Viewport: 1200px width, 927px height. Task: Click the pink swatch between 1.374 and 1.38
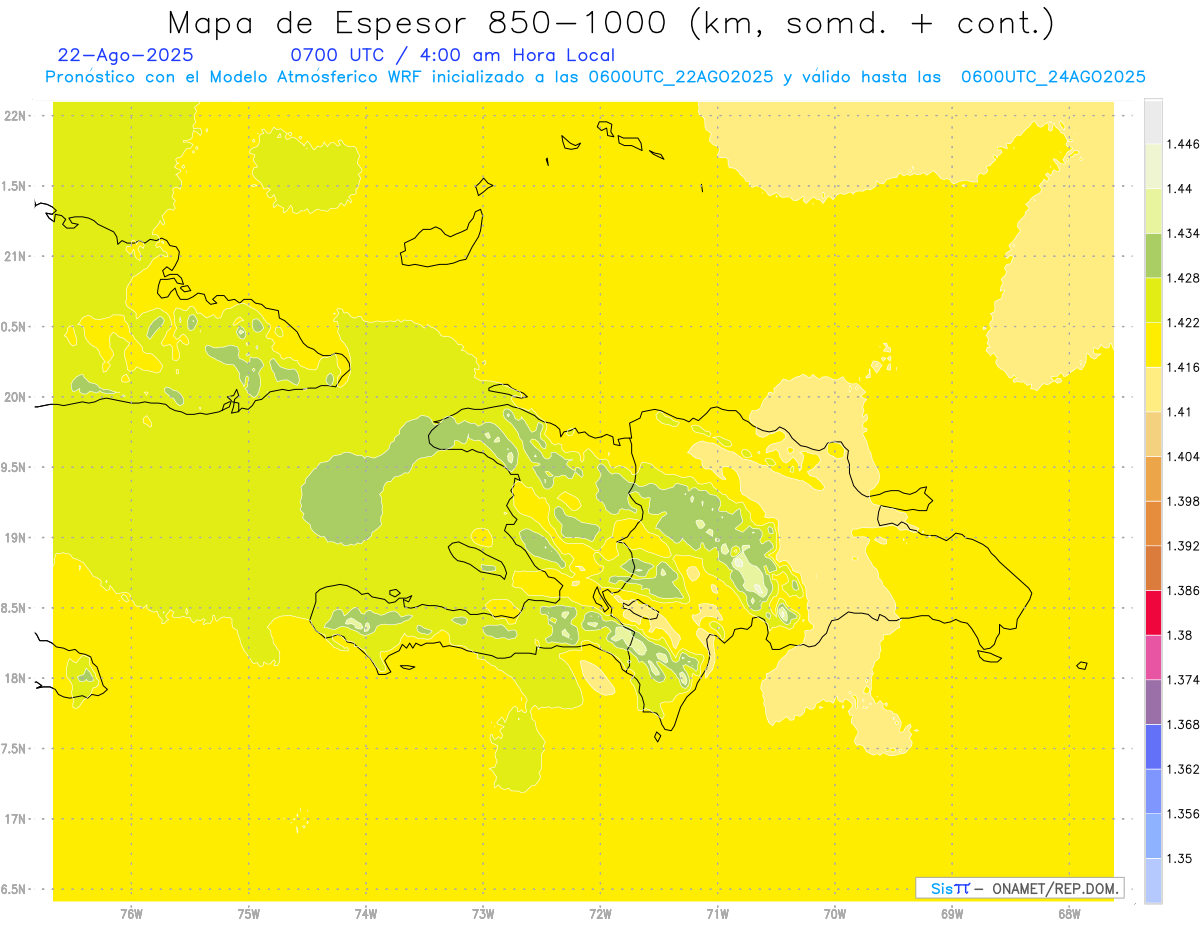point(1153,657)
